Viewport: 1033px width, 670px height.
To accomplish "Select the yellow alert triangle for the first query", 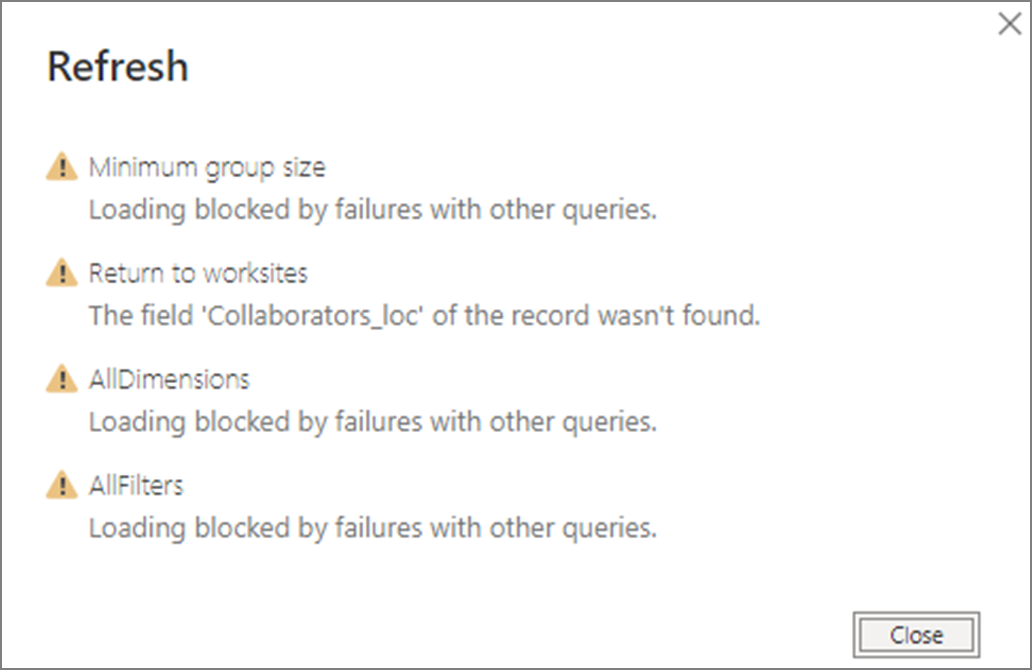I will click(61, 166).
